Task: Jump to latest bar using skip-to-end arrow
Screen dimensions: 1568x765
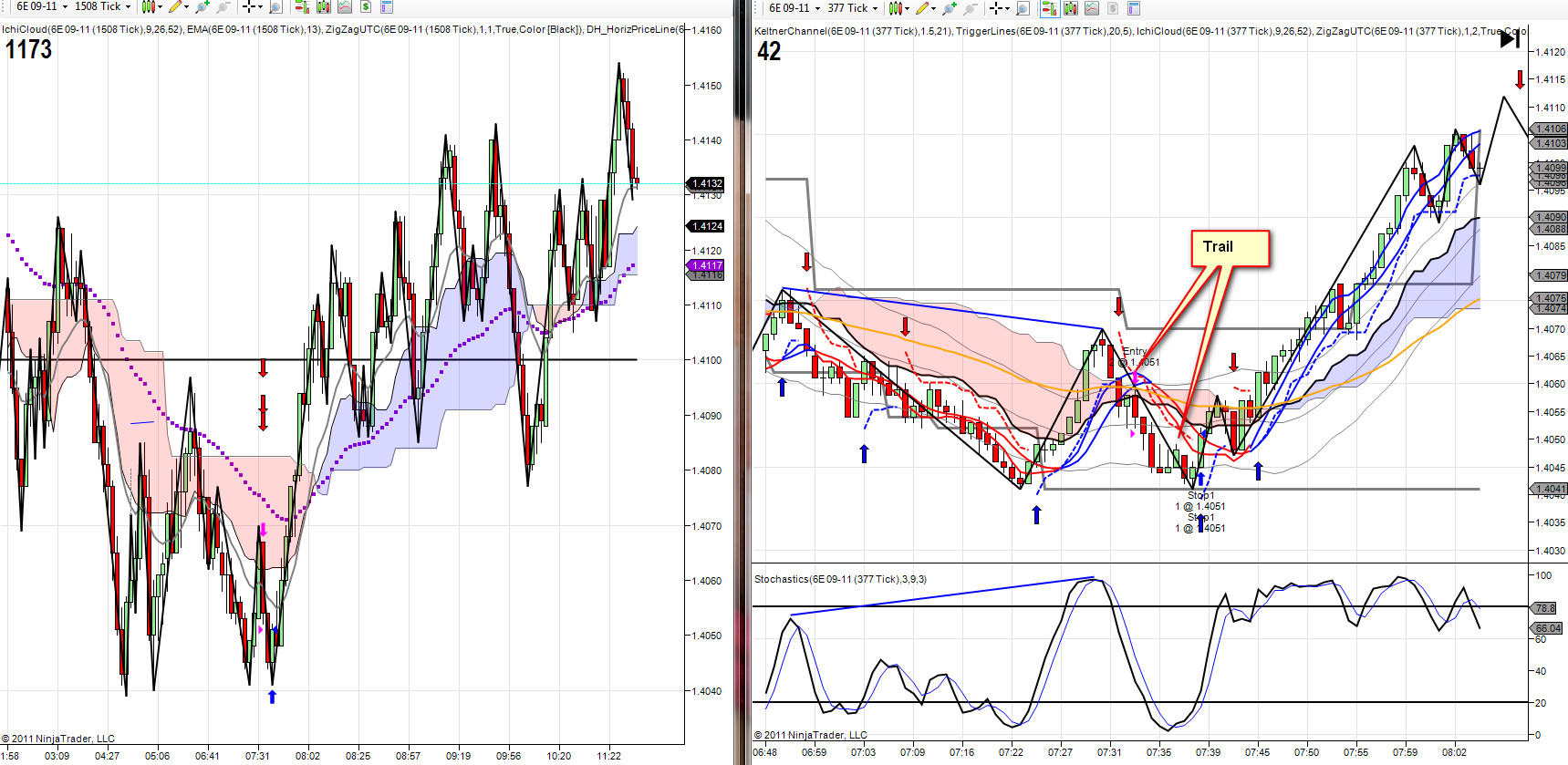Action: (x=1511, y=38)
